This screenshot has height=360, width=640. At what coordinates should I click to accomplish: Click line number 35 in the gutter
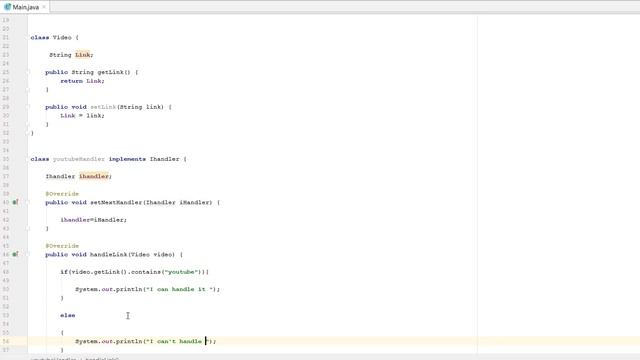point(6,159)
